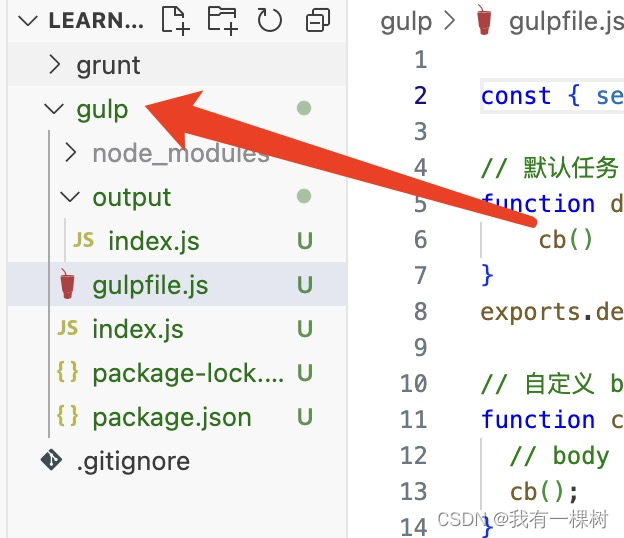Click the U badge on the package.json row

[305, 417]
